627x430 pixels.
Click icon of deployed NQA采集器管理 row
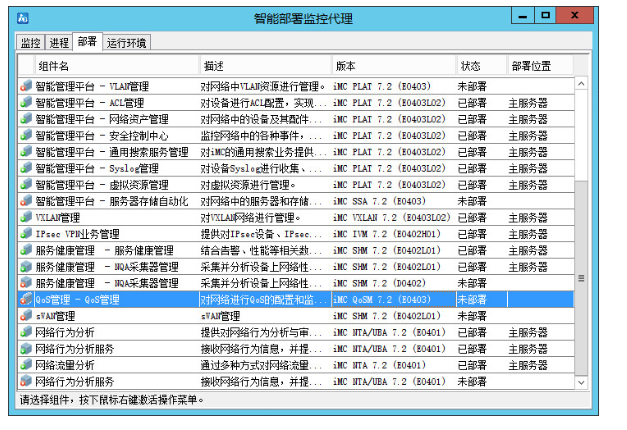click(26, 266)
